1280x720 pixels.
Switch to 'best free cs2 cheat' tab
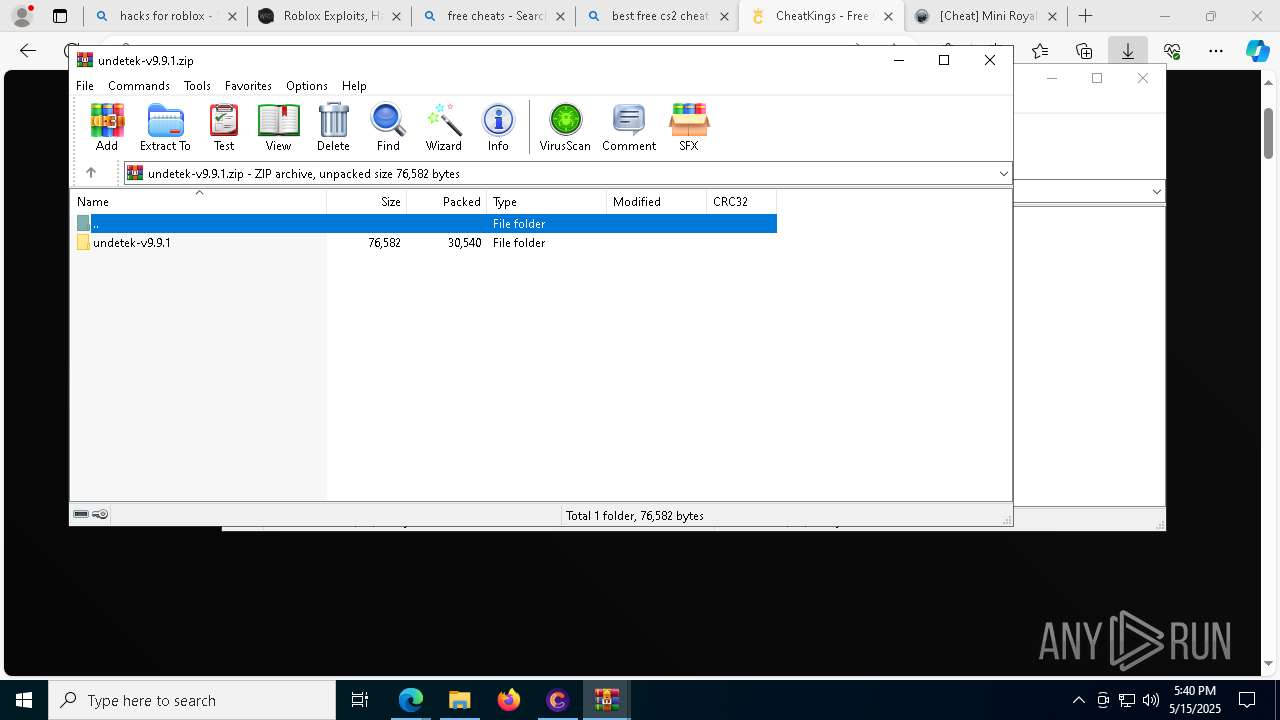point(657,16)
